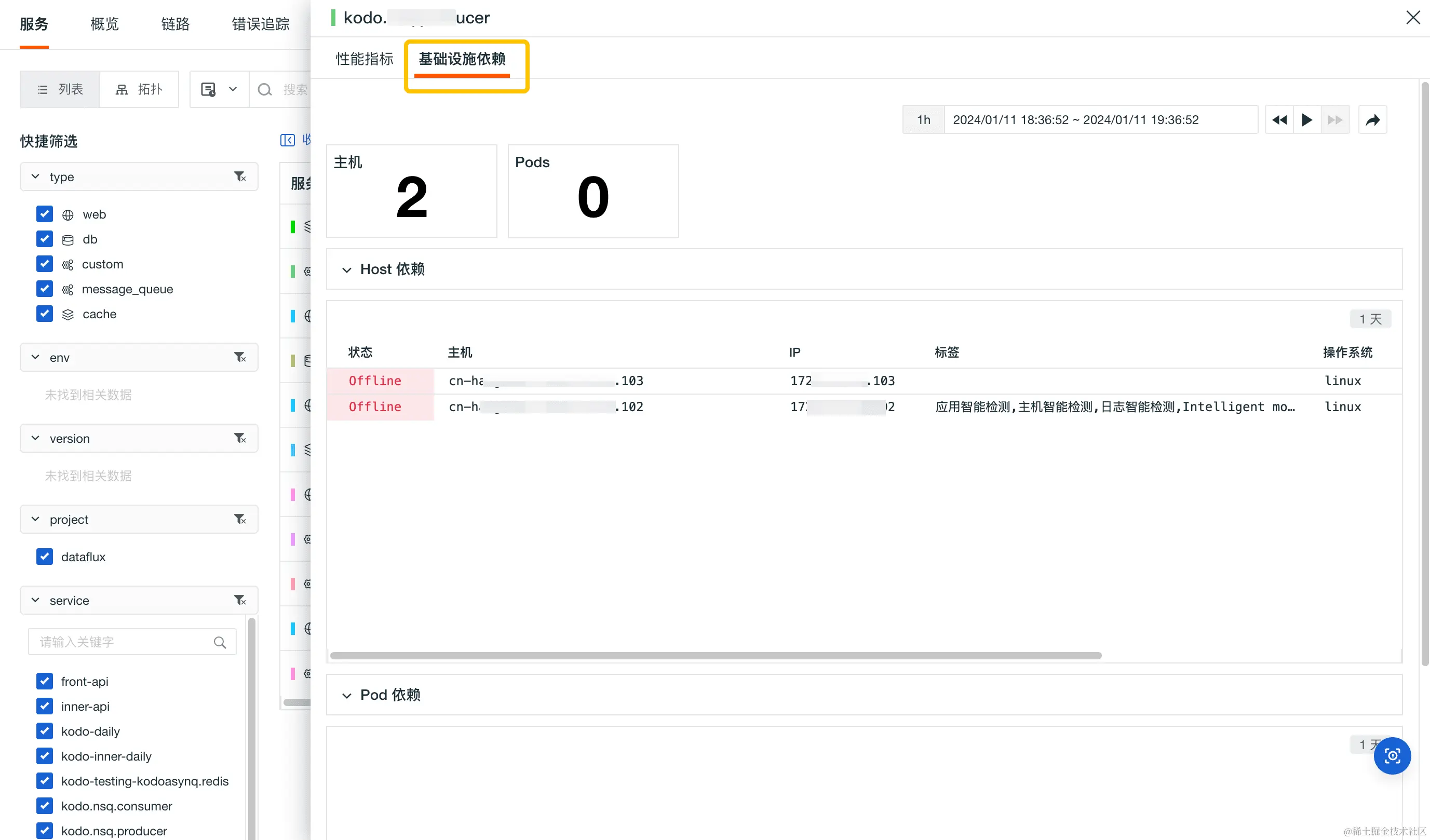
Task: Click the collapse quick filter panel icon
Action: click(288, 140)
